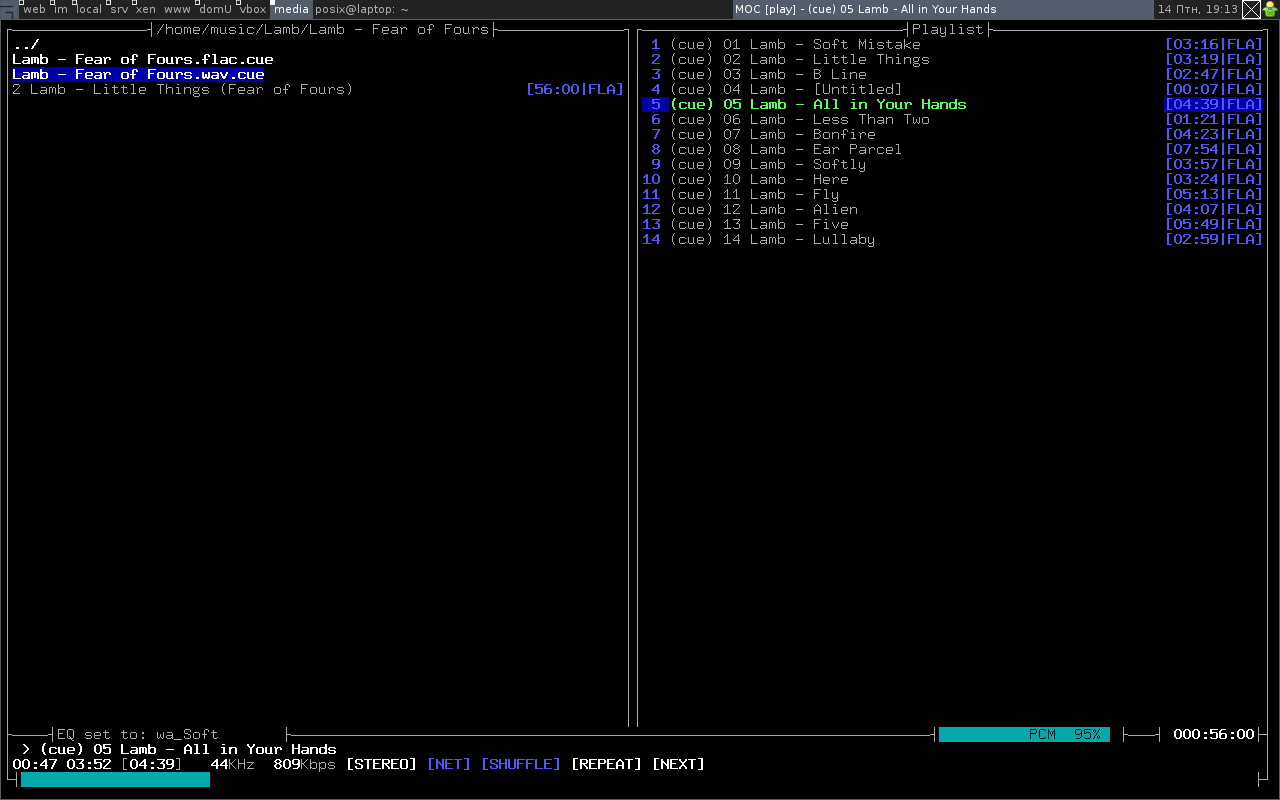Select playlist track 12 Alien
Image resolution: width=1280 pixels, height=800 pixels.
952,209
